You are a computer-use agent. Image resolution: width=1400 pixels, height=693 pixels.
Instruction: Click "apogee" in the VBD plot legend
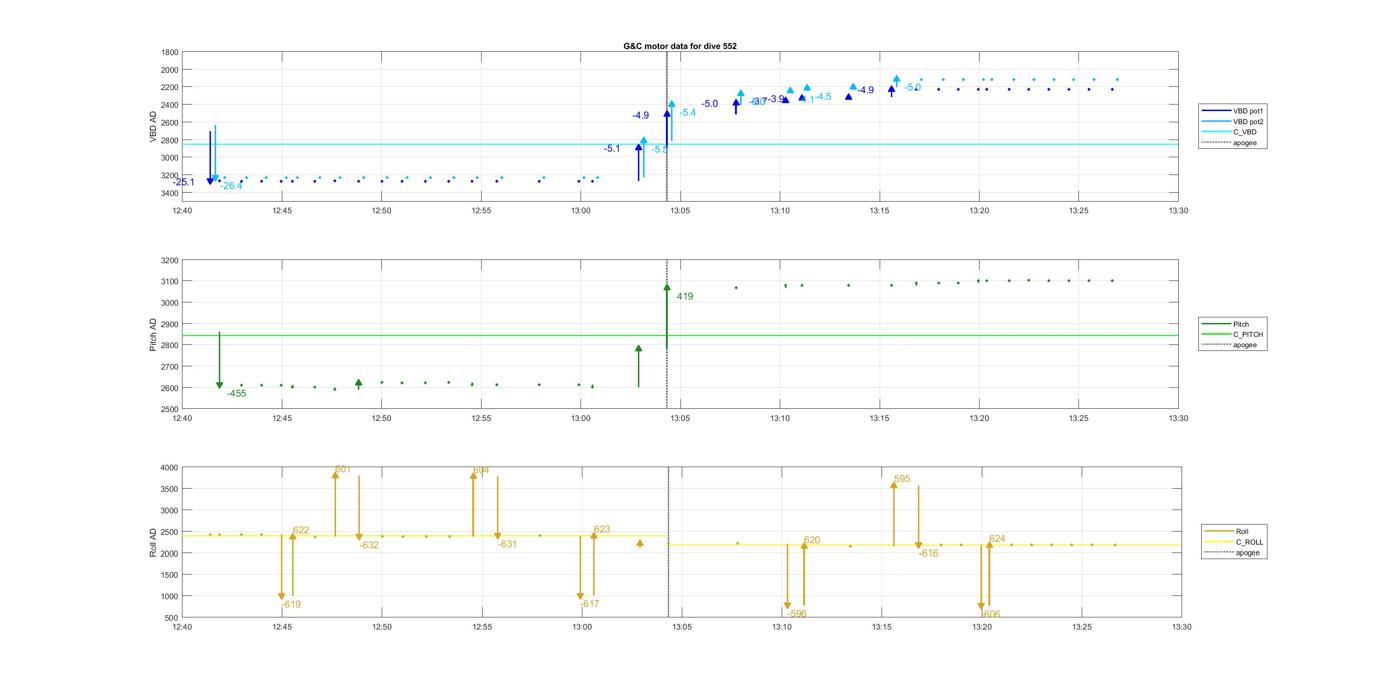tap(1230, 142)
